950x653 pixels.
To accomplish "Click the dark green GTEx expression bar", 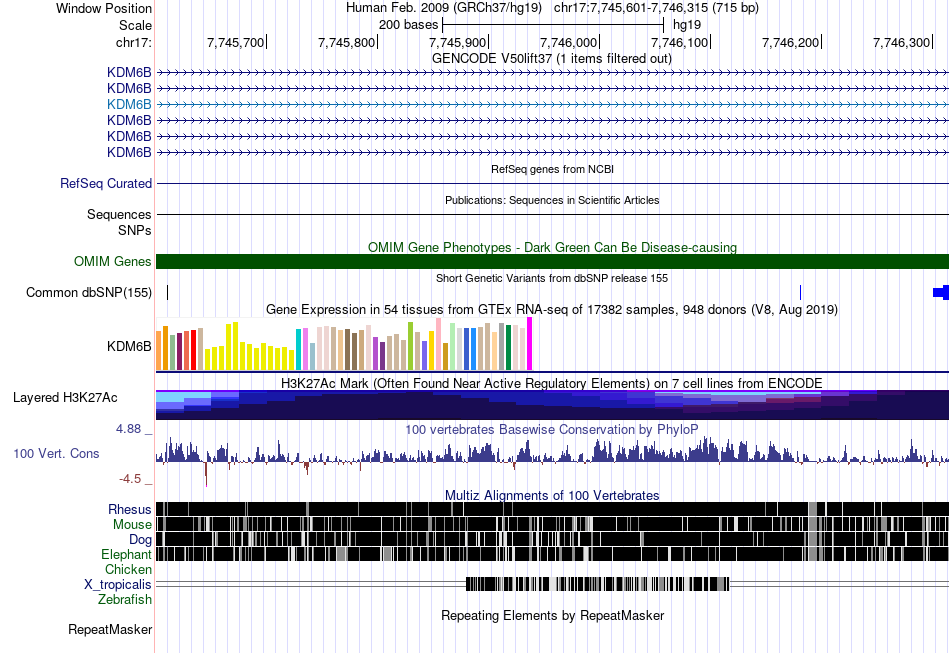I will tap(508, 348).
